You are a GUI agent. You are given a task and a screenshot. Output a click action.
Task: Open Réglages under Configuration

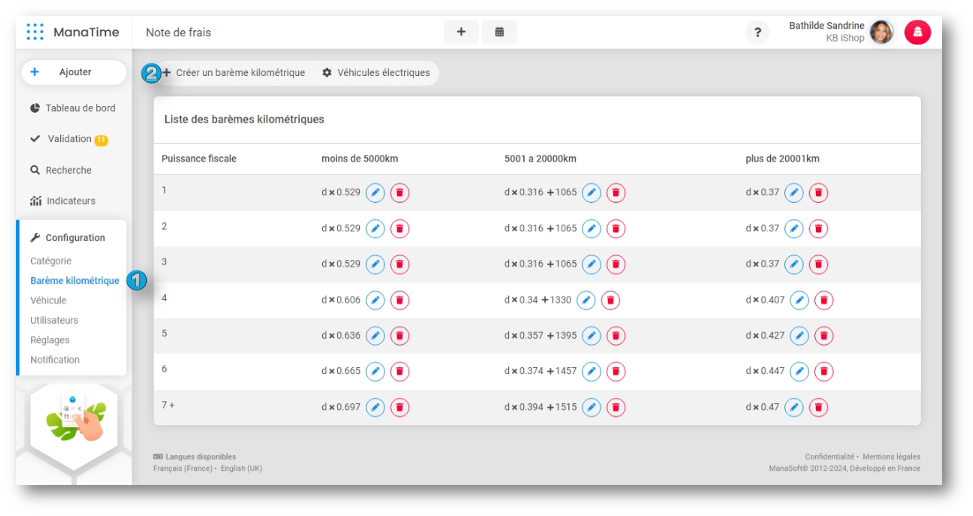[50, 340]
